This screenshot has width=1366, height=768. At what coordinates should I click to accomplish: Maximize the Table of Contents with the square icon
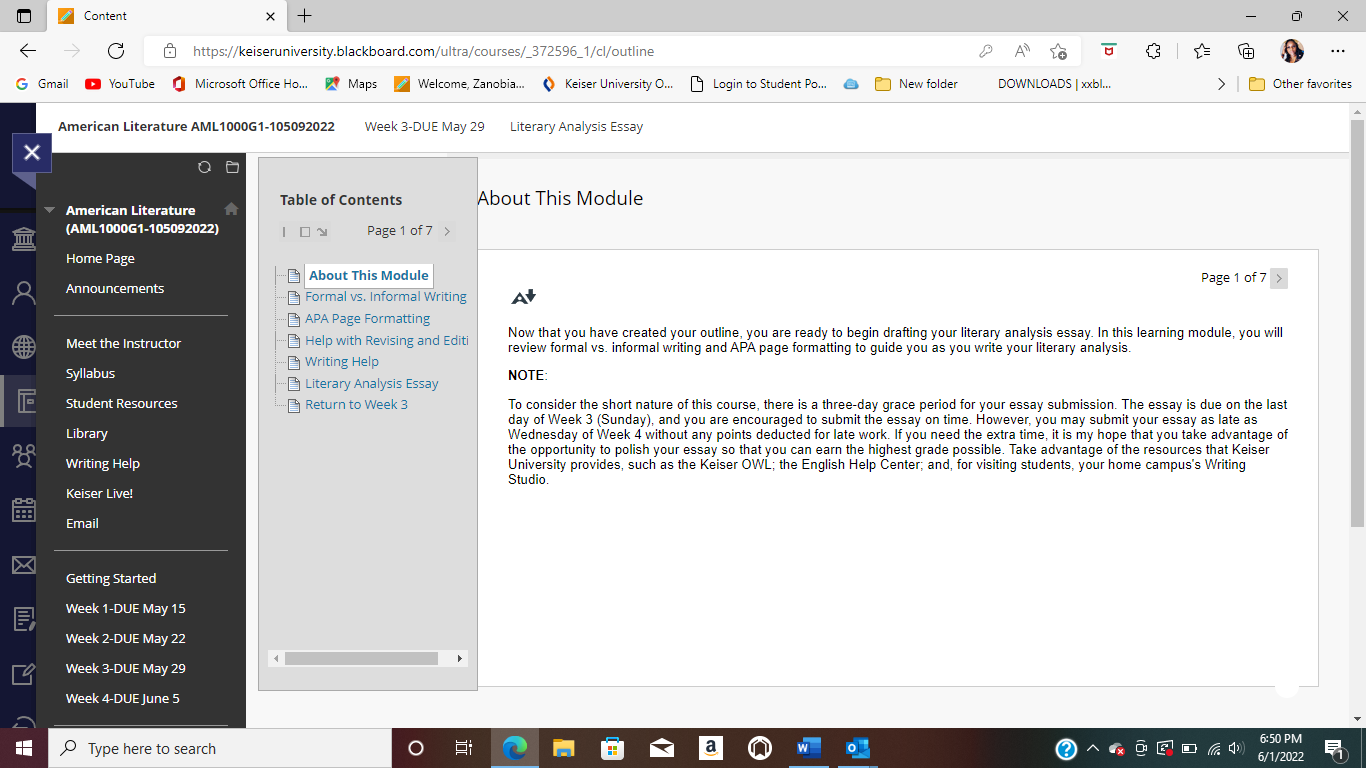pos(305,232)
